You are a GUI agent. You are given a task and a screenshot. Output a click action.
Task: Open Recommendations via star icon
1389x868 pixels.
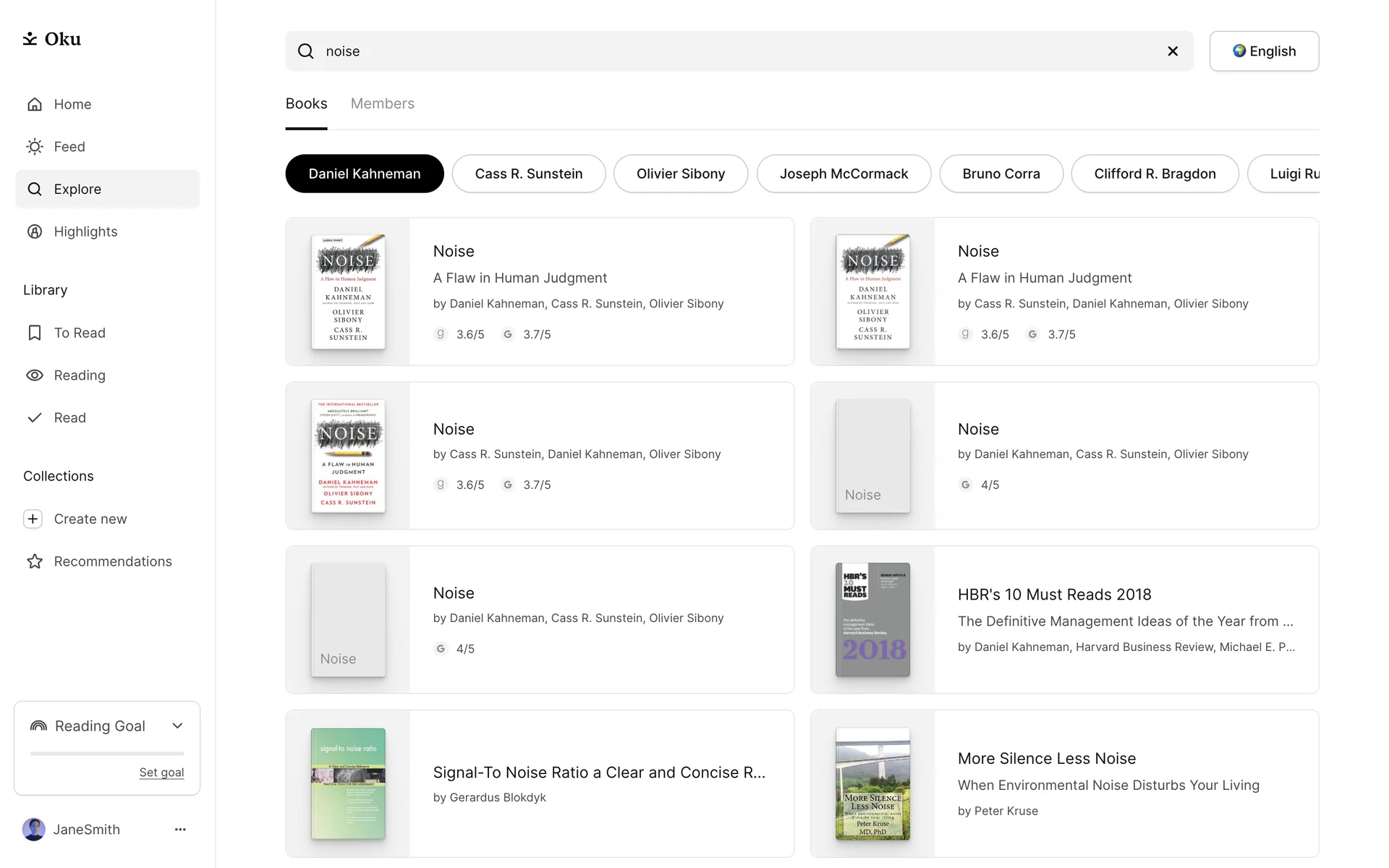tap(35, 561)
